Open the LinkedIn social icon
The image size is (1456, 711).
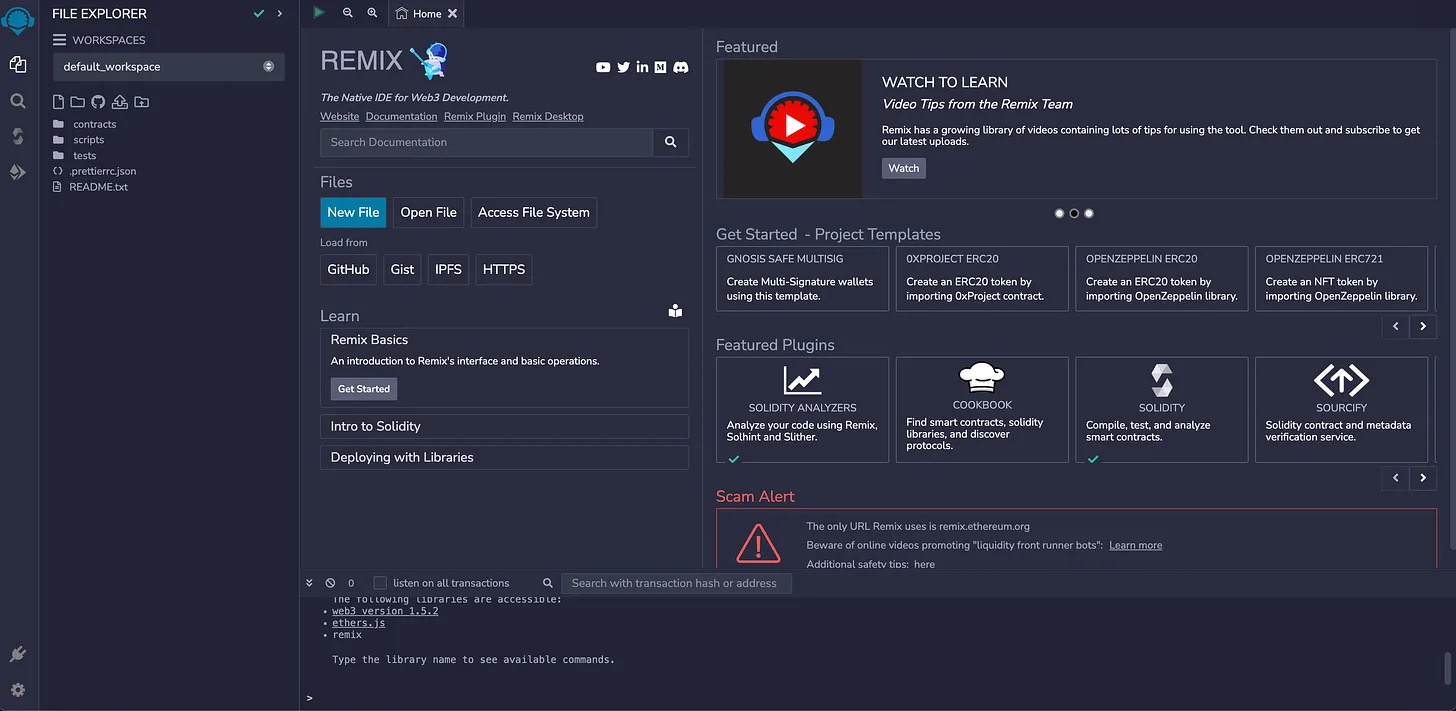point(642,67)
